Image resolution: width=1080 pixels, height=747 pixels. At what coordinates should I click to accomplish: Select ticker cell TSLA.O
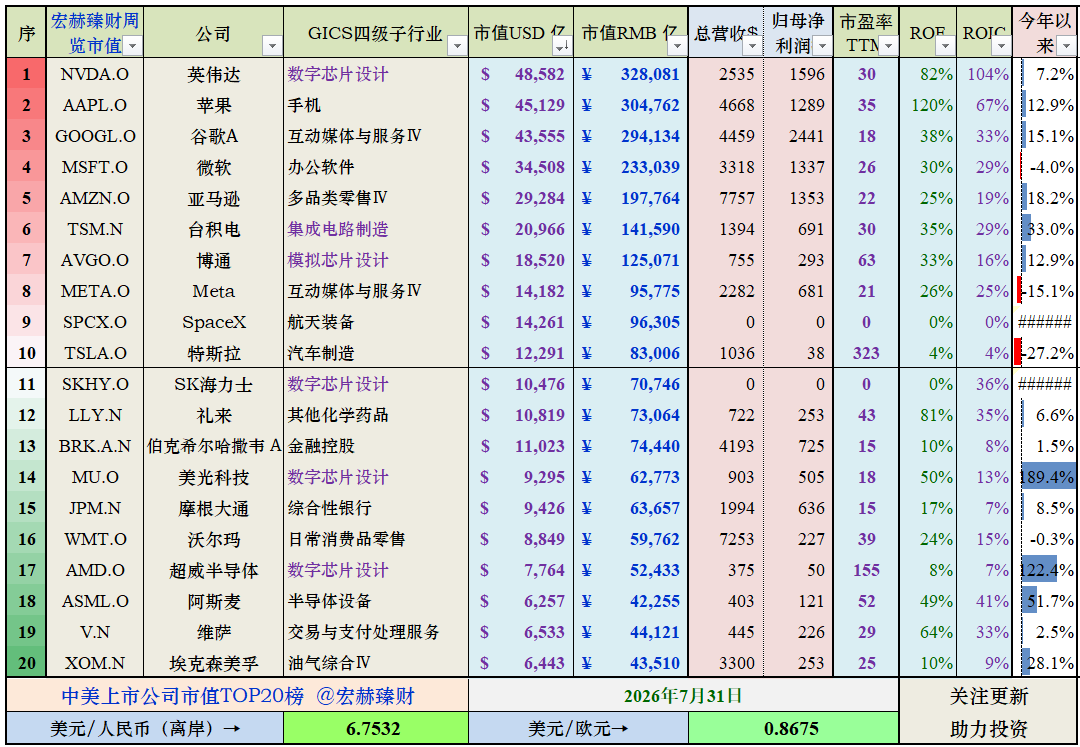(95, 353)
